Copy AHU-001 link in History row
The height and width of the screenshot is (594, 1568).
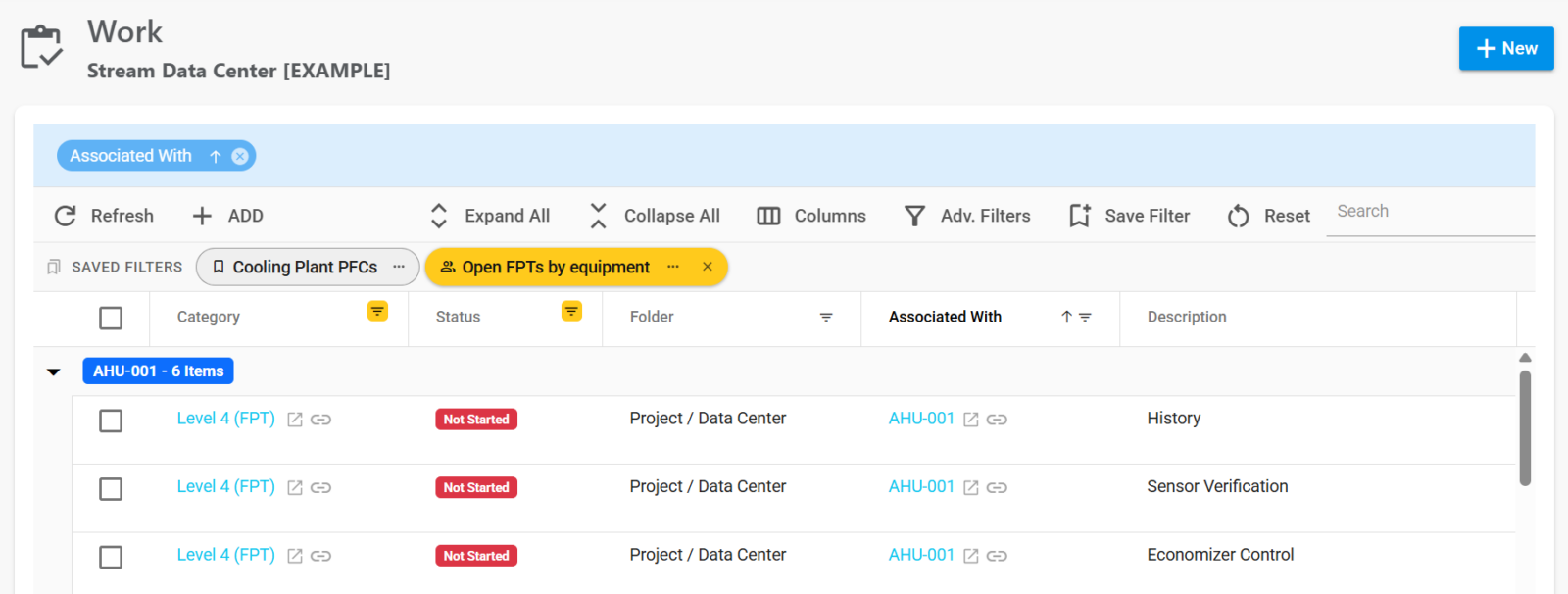click(997, 420)
